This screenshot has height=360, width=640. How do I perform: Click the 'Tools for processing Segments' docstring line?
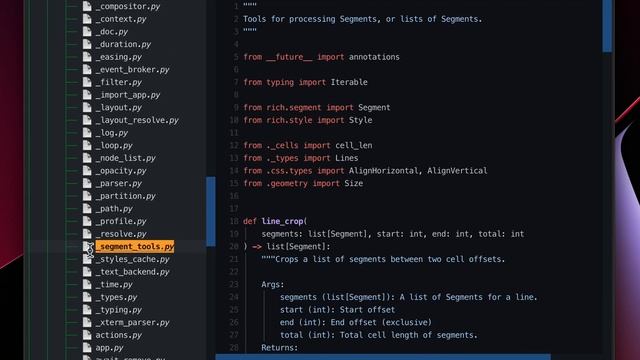362,19
